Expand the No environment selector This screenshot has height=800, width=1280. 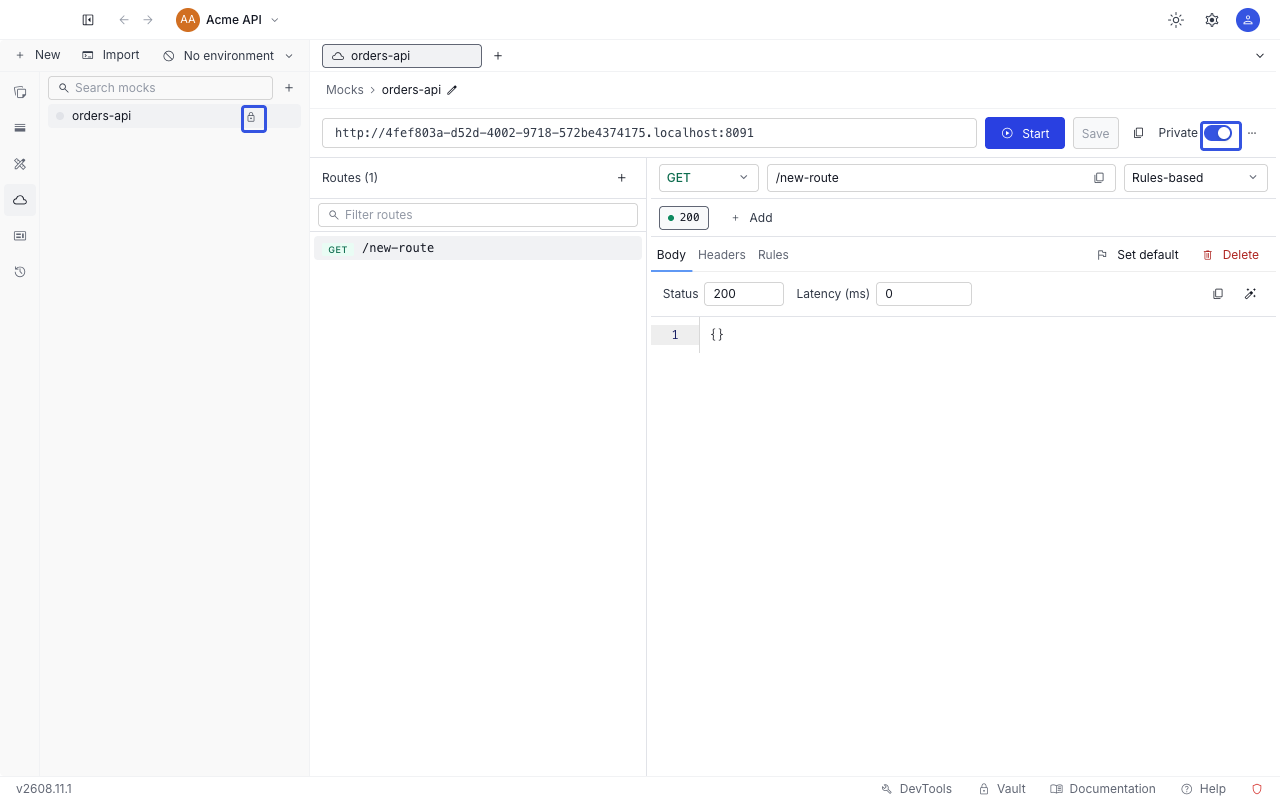[229, 56]
